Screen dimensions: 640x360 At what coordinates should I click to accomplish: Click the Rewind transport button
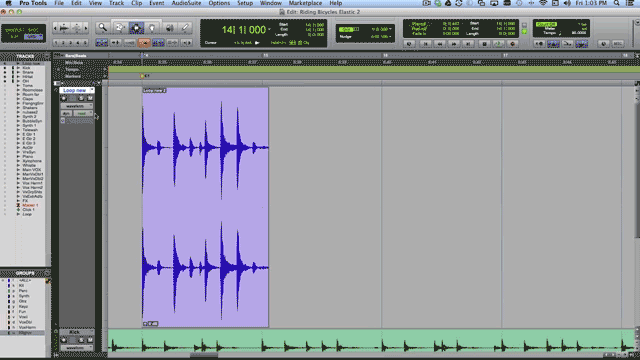(x=440, y=44)
